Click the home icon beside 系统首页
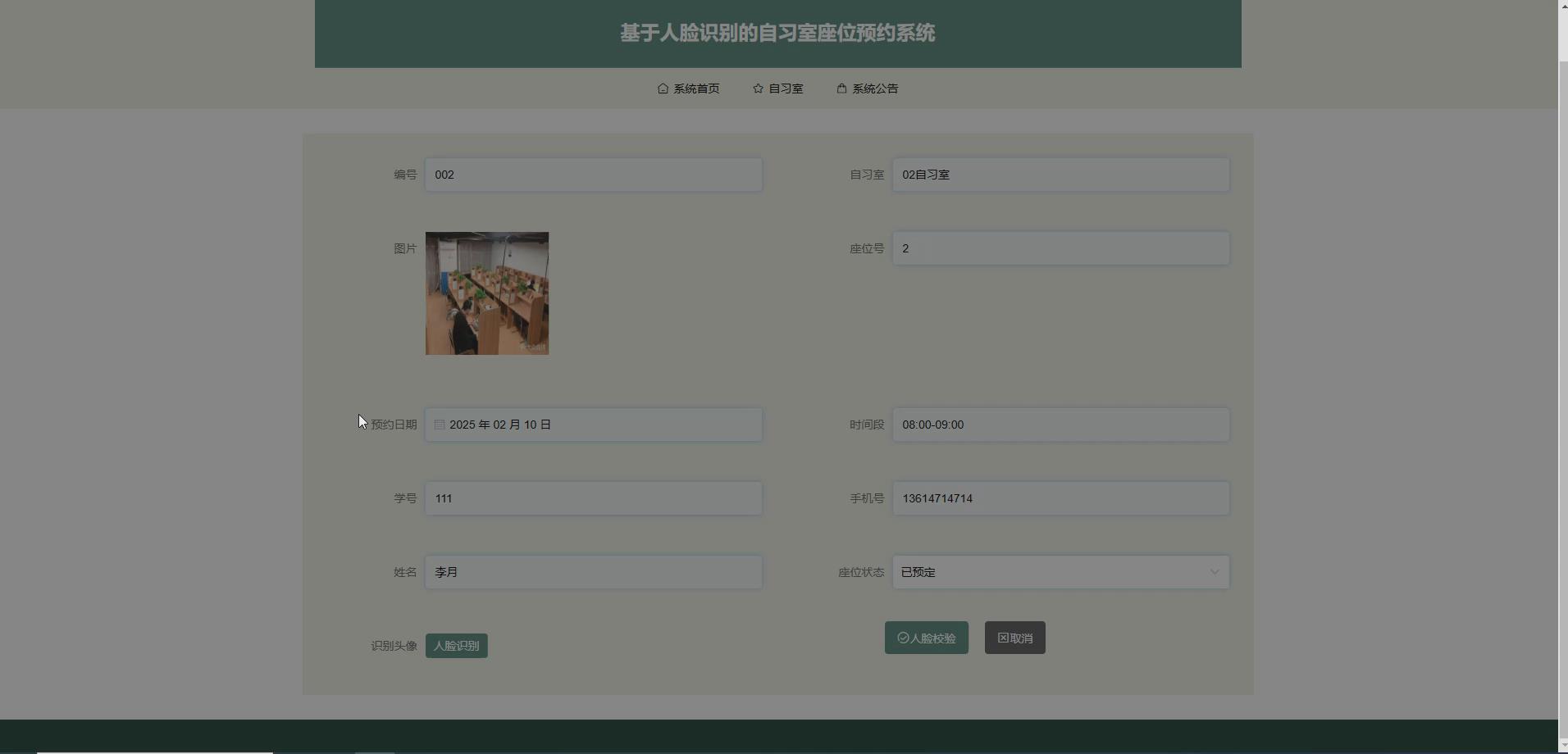This screenshot has width=1568, height=754. click(x=663, y=89)
